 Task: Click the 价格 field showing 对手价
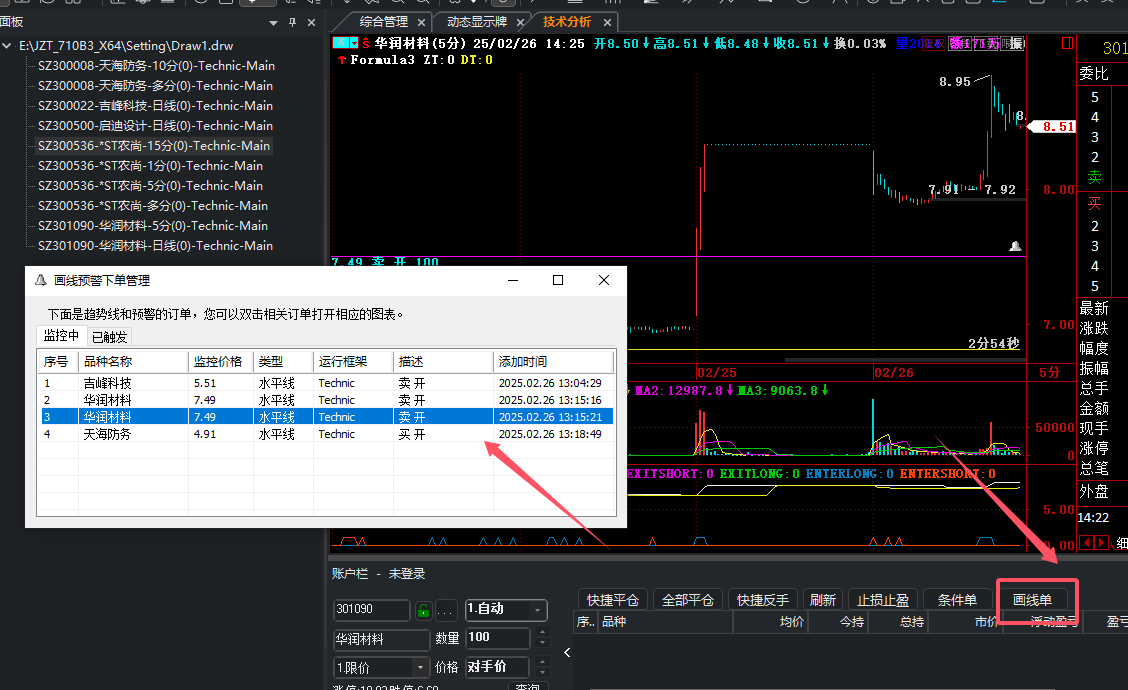coord(498,667)
